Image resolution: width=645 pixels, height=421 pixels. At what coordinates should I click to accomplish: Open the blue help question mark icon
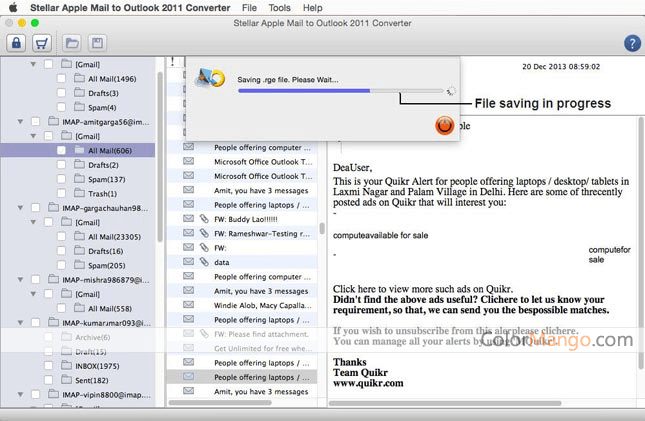pos(632,43)
